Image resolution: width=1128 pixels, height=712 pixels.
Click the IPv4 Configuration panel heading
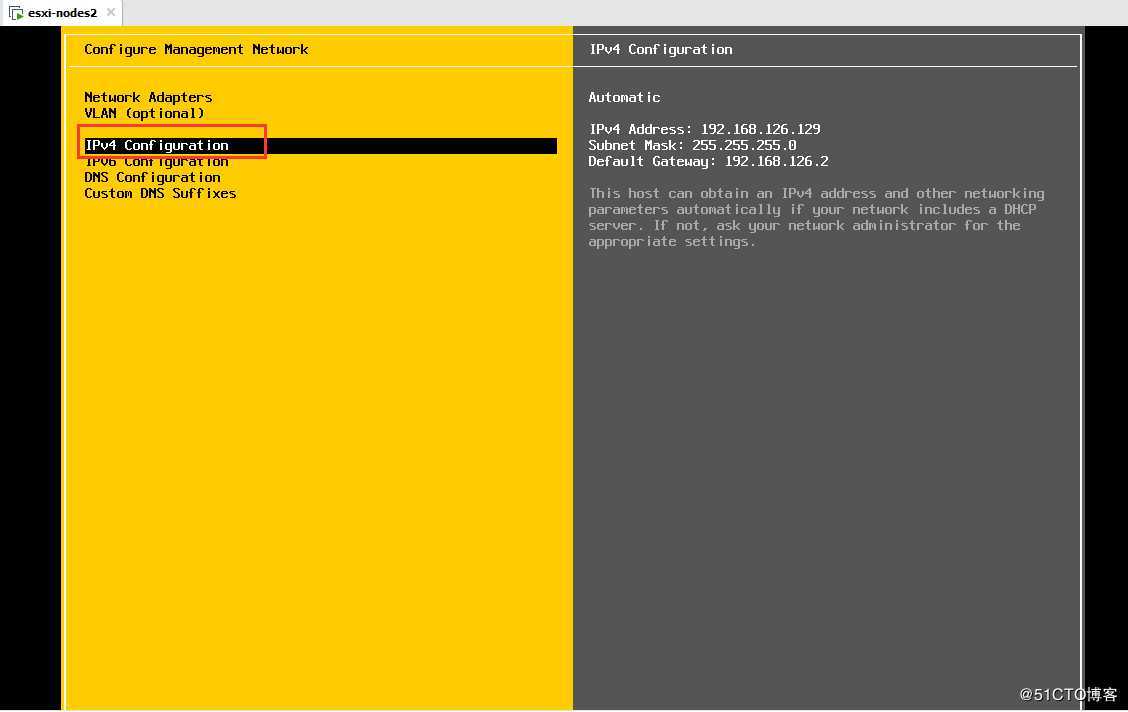[660, 50]
